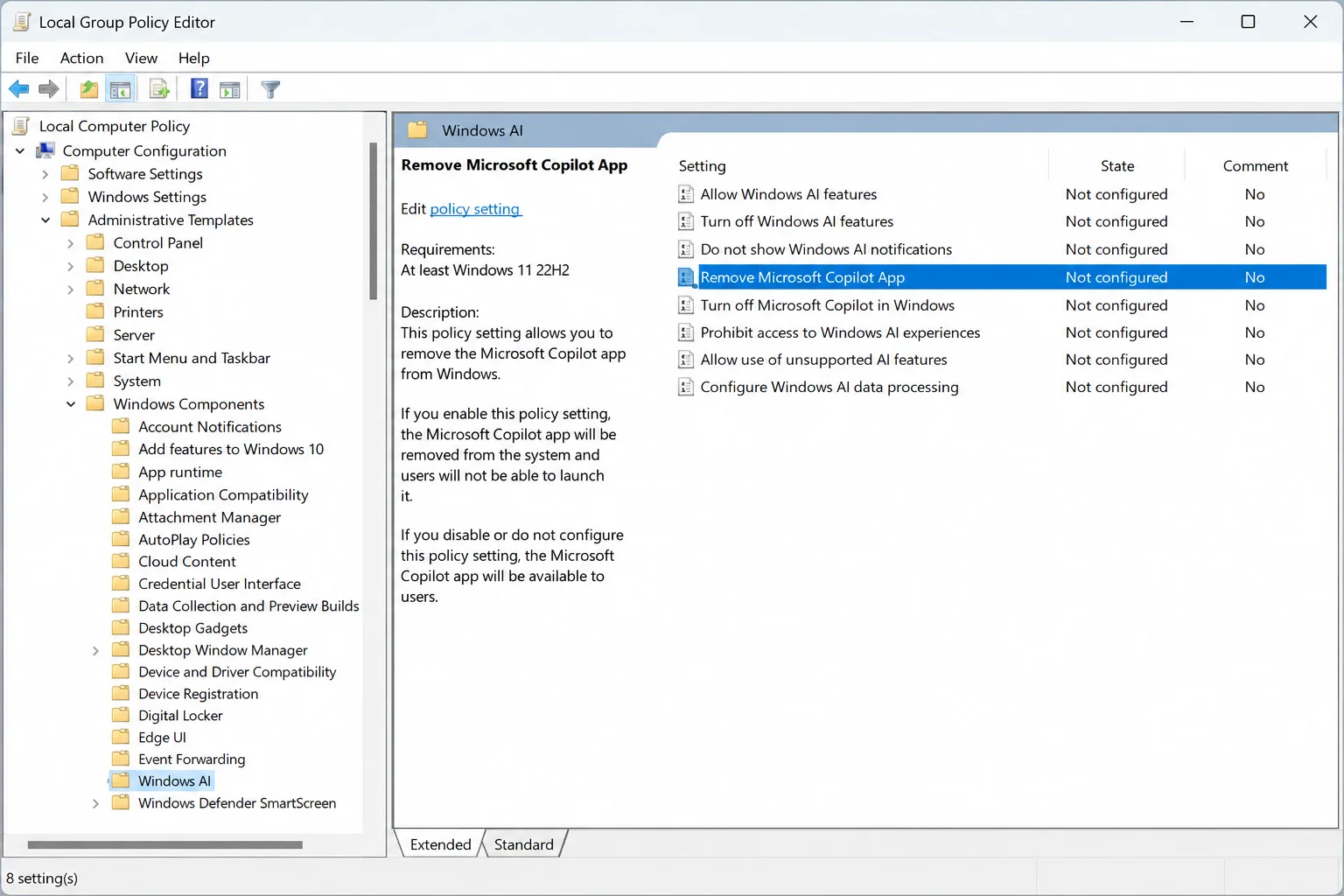Switch to the Extended tab
The image size is (1344, 896).
tap(440, 844)
